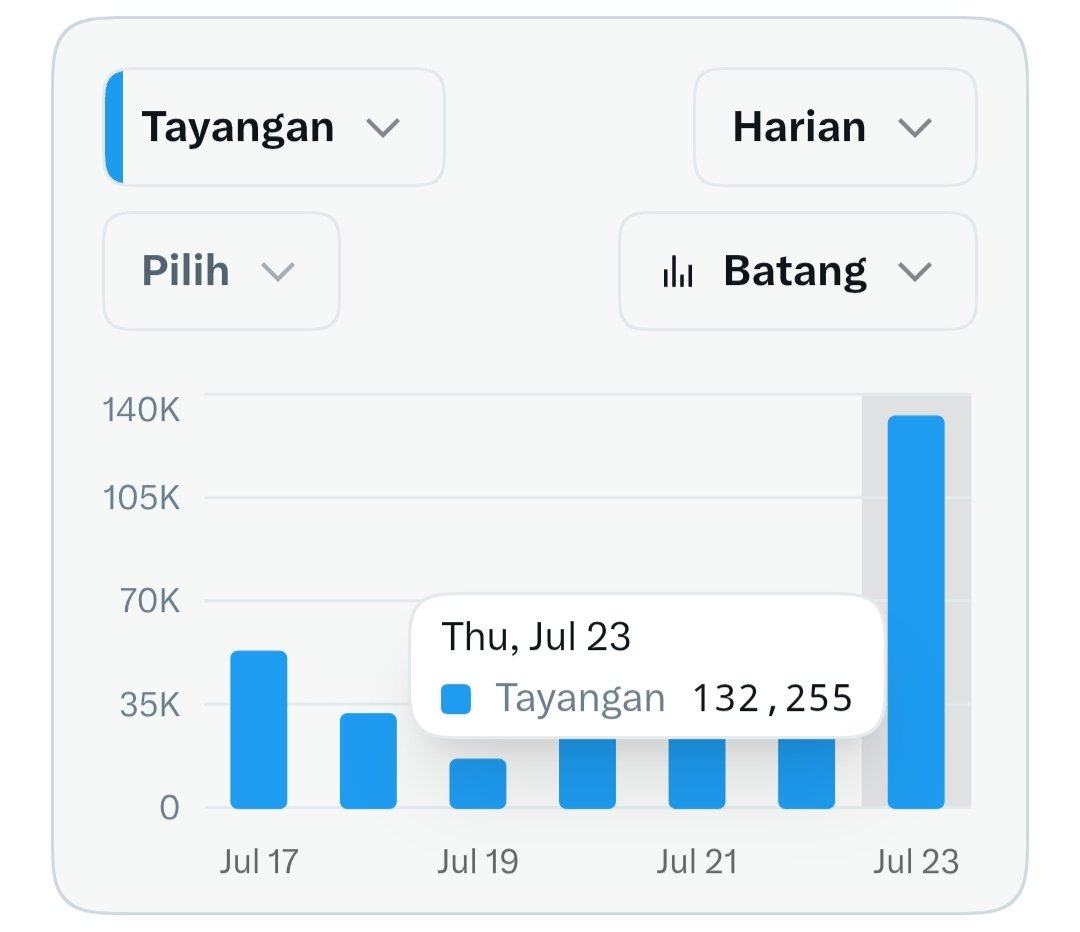
Task: Click the '132,255' tooltip value
Action: point(773,698)
